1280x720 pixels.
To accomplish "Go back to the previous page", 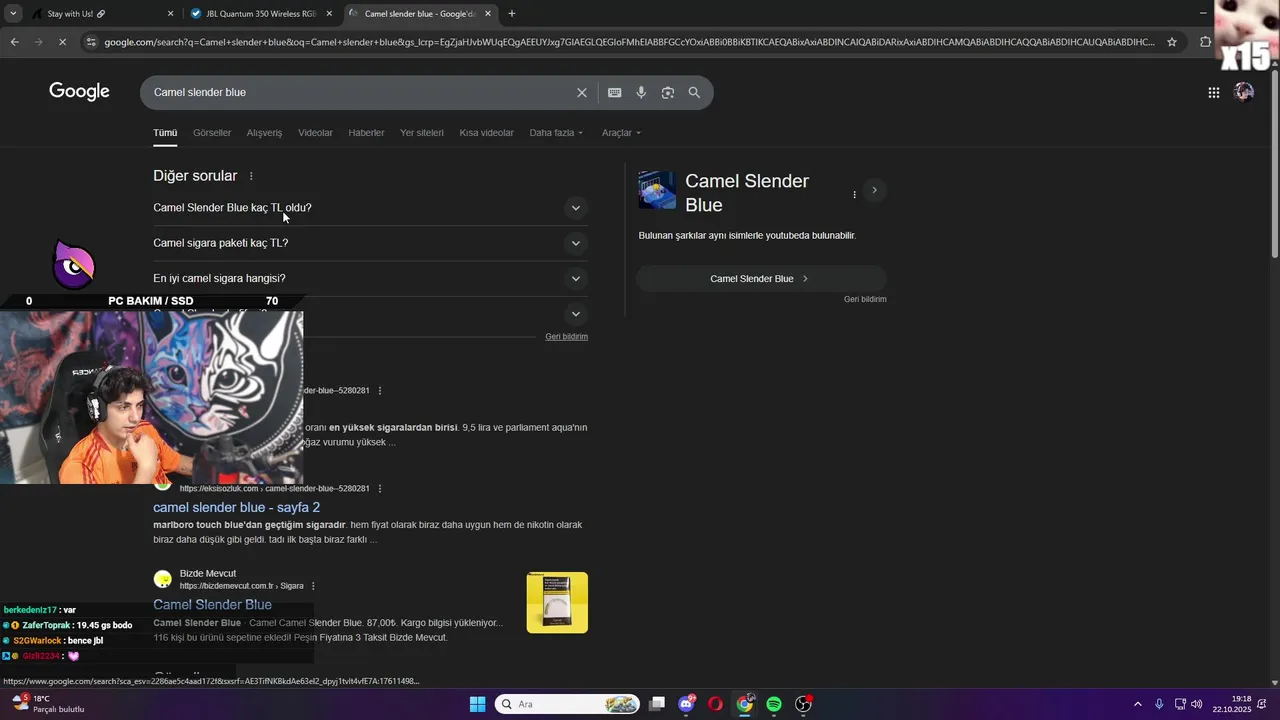I will click(x=14, y=42).
